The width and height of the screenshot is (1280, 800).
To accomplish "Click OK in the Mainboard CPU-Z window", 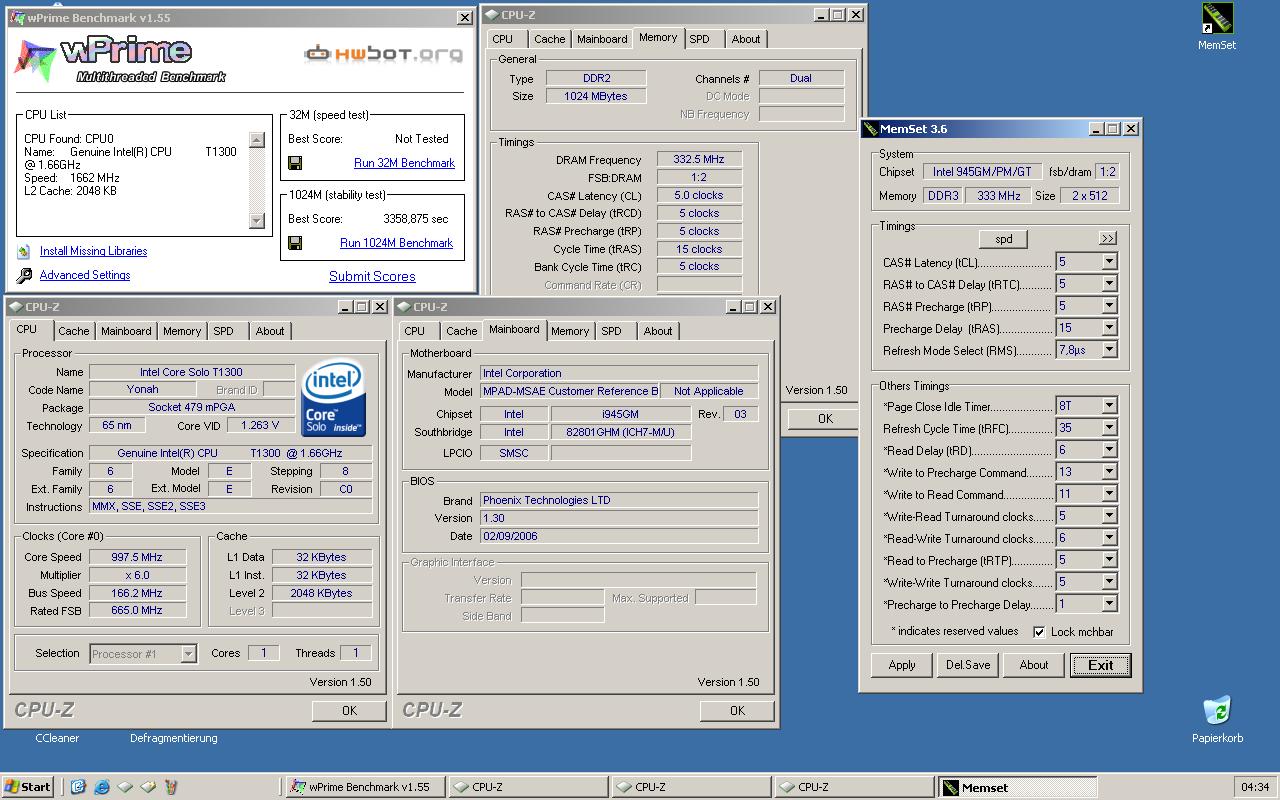I will coord(737,711).
